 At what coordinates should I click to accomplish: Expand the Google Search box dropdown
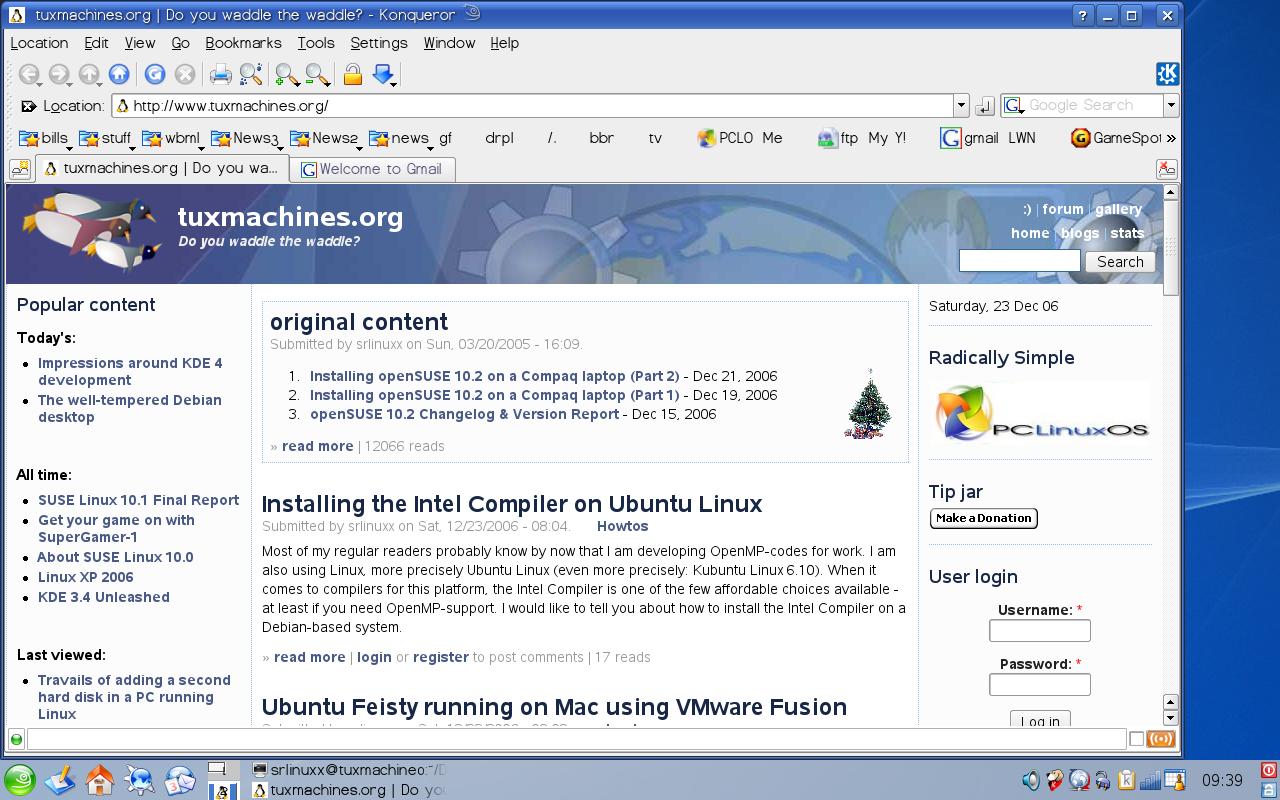pos(1171,106)
